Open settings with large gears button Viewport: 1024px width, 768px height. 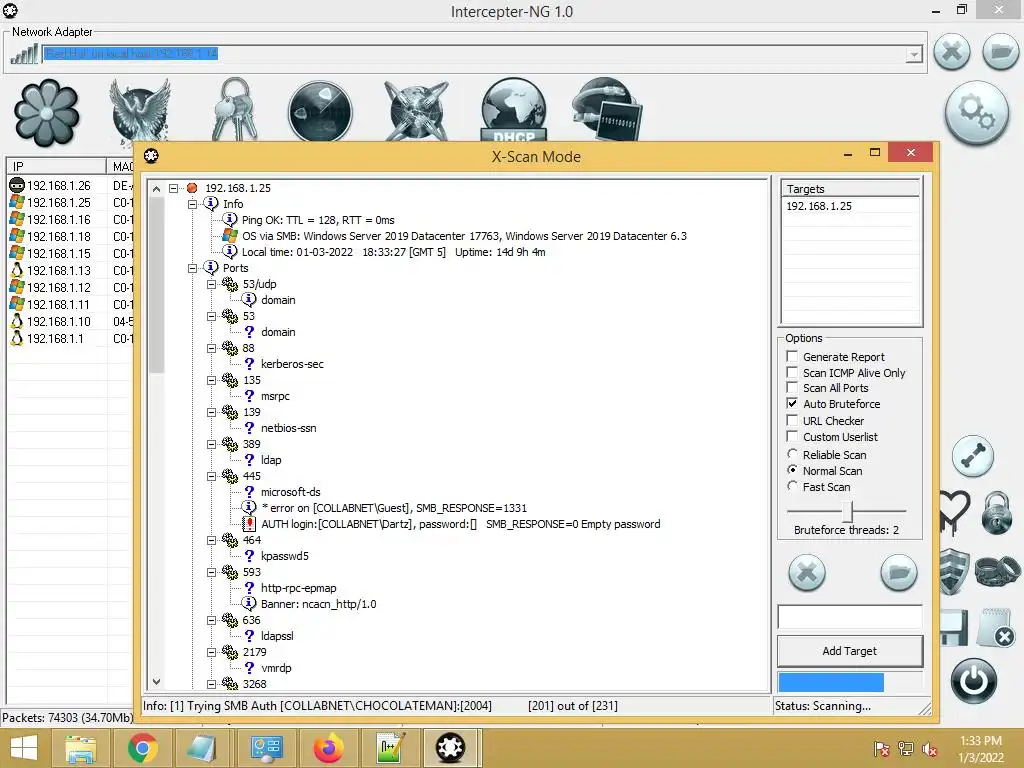tap(976, 112)
